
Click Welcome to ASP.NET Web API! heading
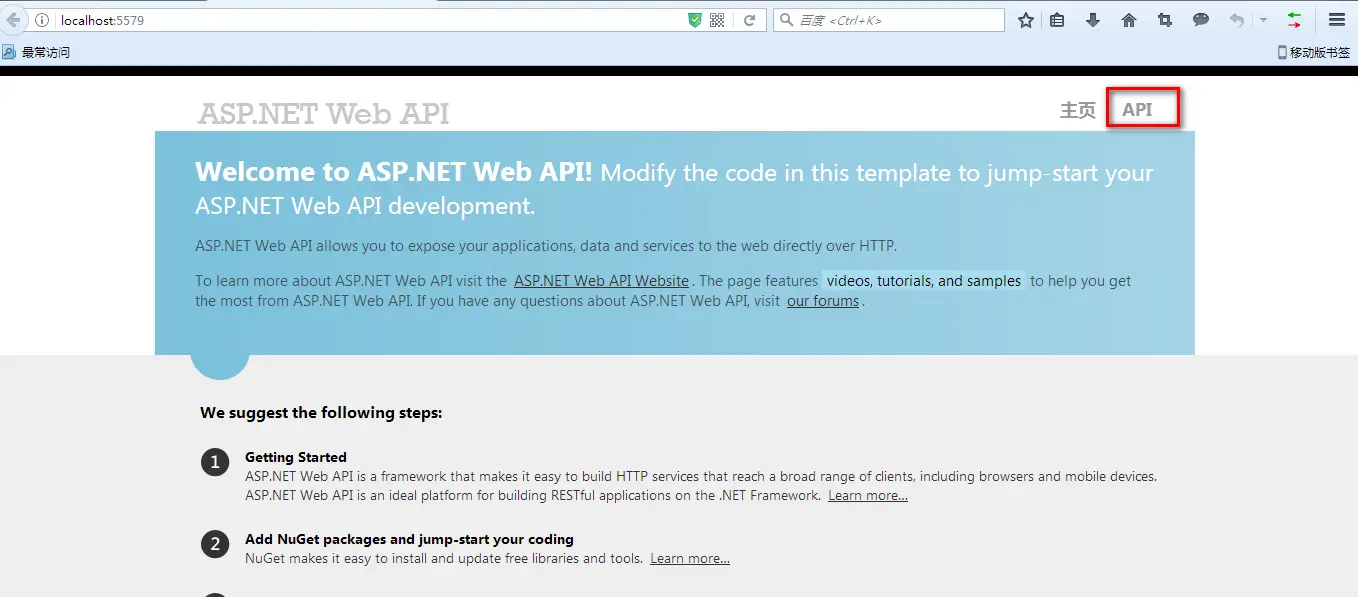(394, 172)
